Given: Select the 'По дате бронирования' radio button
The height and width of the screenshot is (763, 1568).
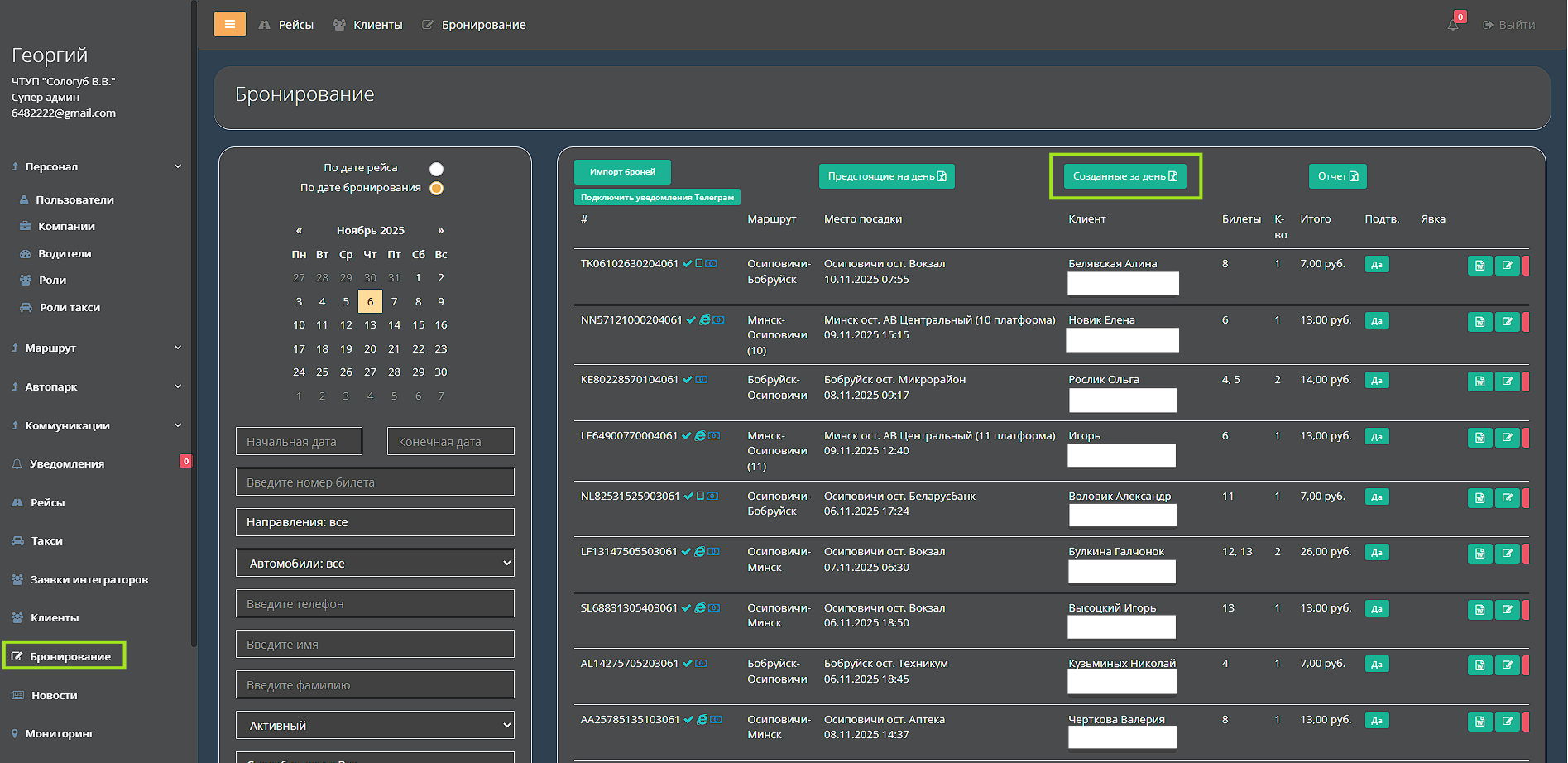Looking at the screenshot, I should point(436,188).
